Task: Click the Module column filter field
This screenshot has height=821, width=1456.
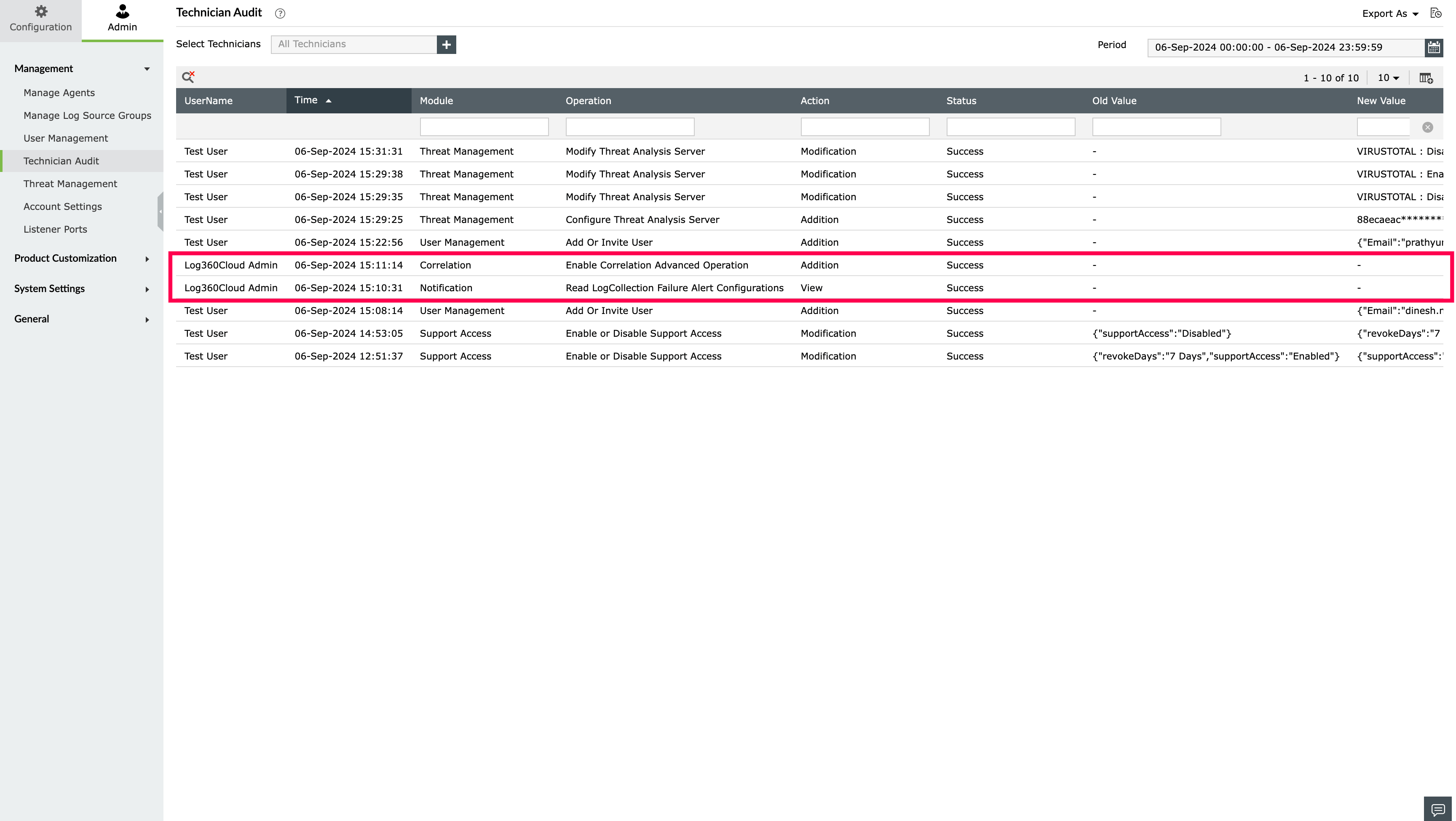Action: click(484, 127)
